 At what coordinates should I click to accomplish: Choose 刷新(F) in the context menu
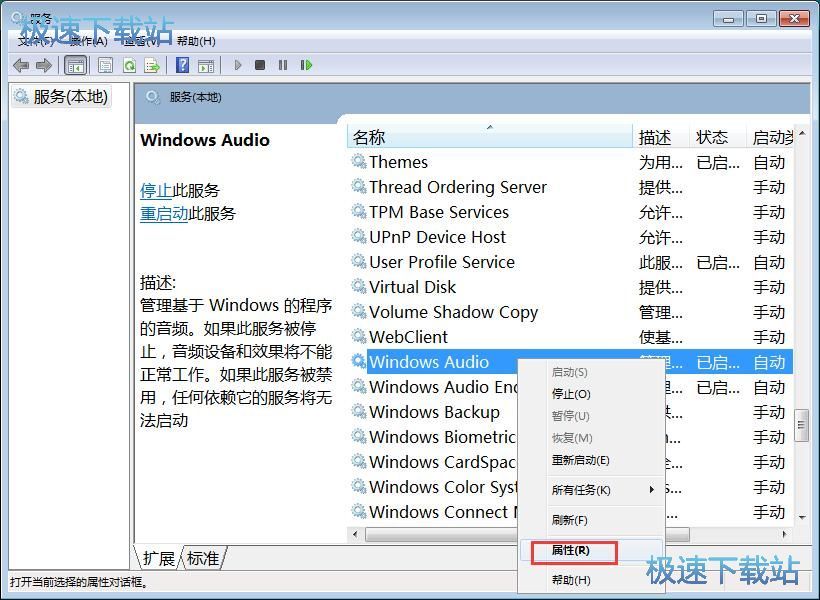pyautogui.click(x=570, y=520)
